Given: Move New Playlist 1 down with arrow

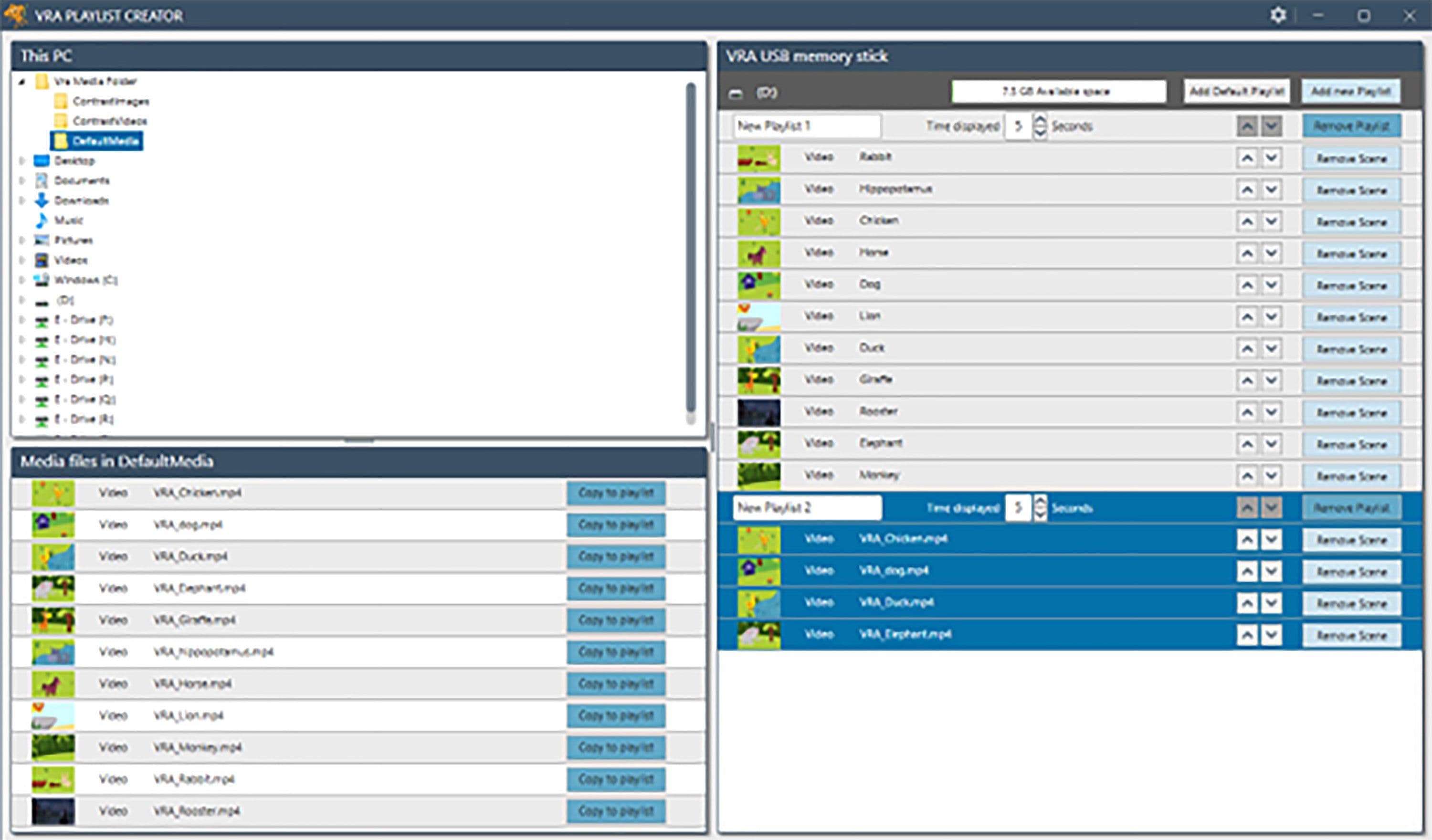Looking at the screenshot, I should point(1272,126).
